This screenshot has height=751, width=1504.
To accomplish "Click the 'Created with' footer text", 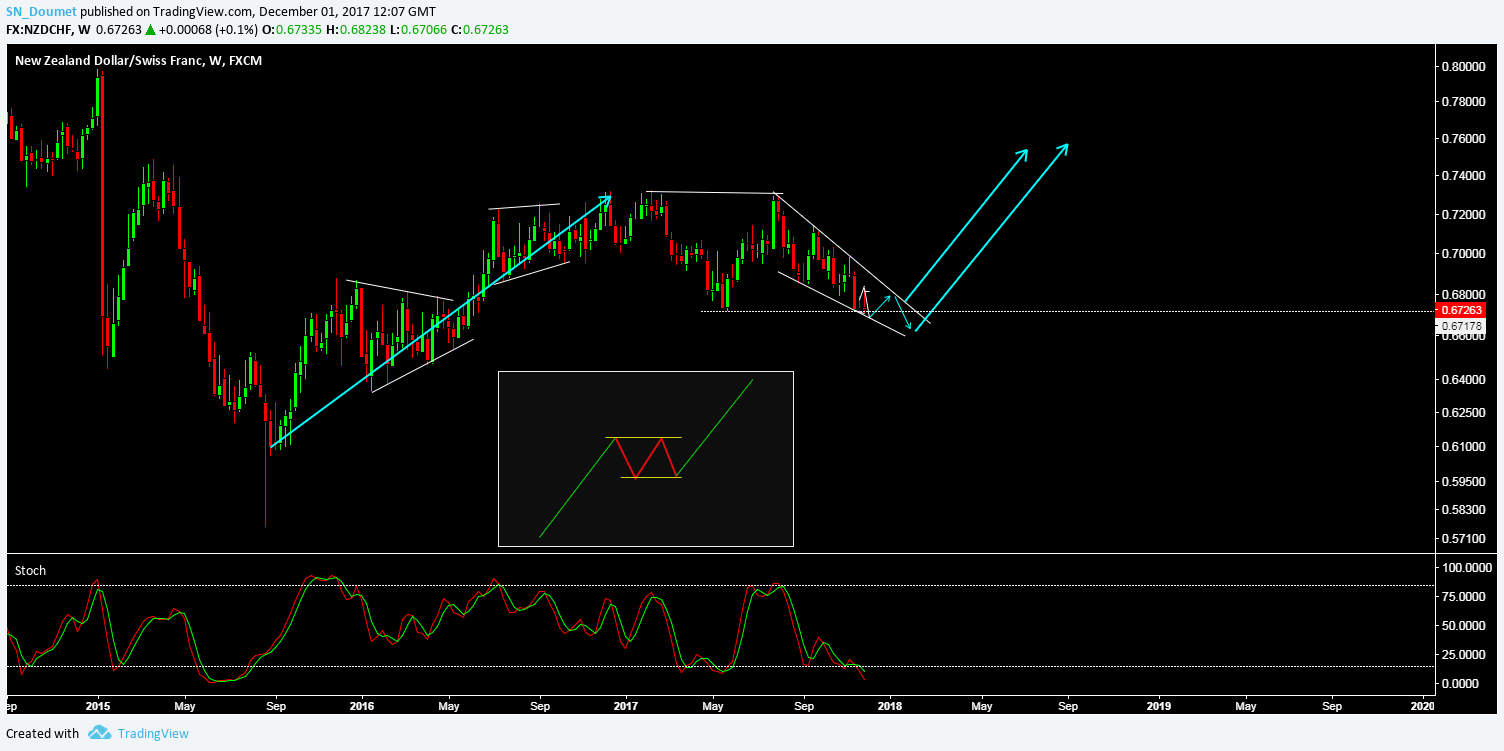I will [x=43, y=733].
